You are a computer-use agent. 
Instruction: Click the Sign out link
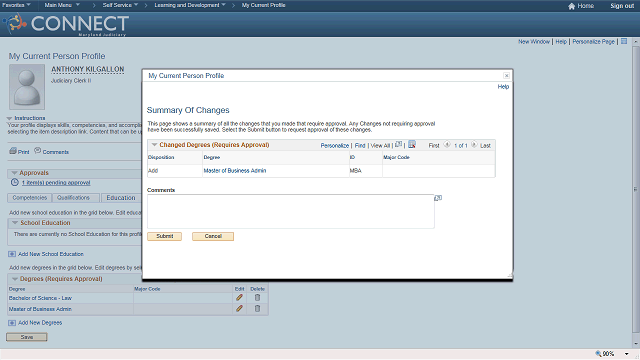click(622, 6)
